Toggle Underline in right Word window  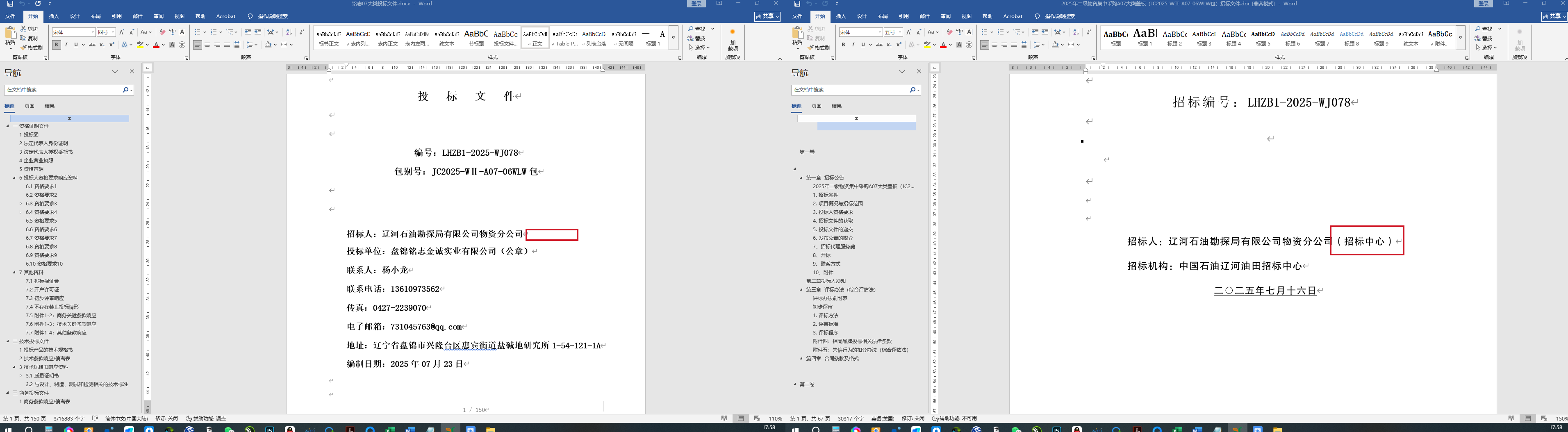pyautogui.click(x=863, y=45)
